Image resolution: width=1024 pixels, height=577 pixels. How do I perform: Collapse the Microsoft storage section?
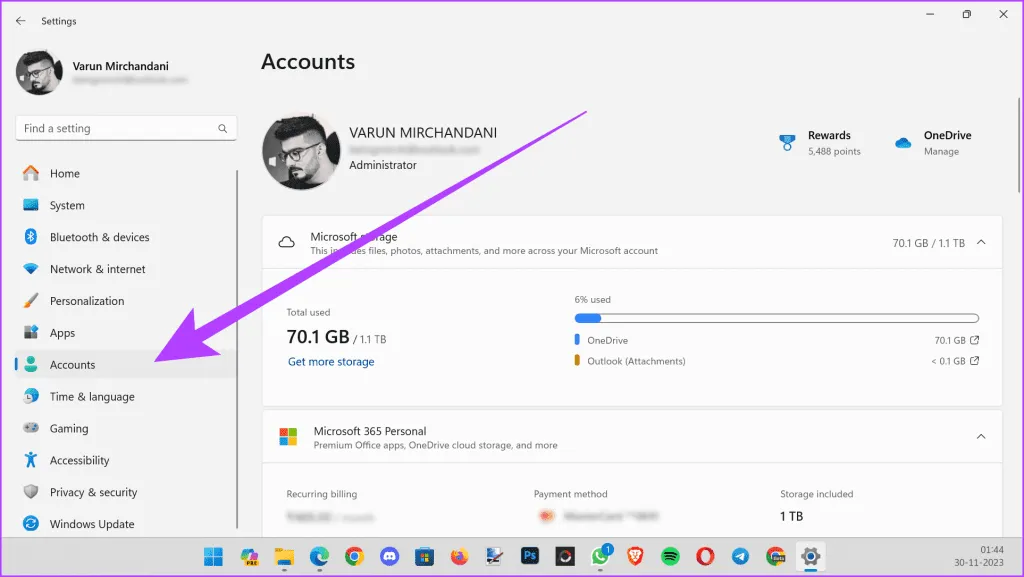pos(980,242)
